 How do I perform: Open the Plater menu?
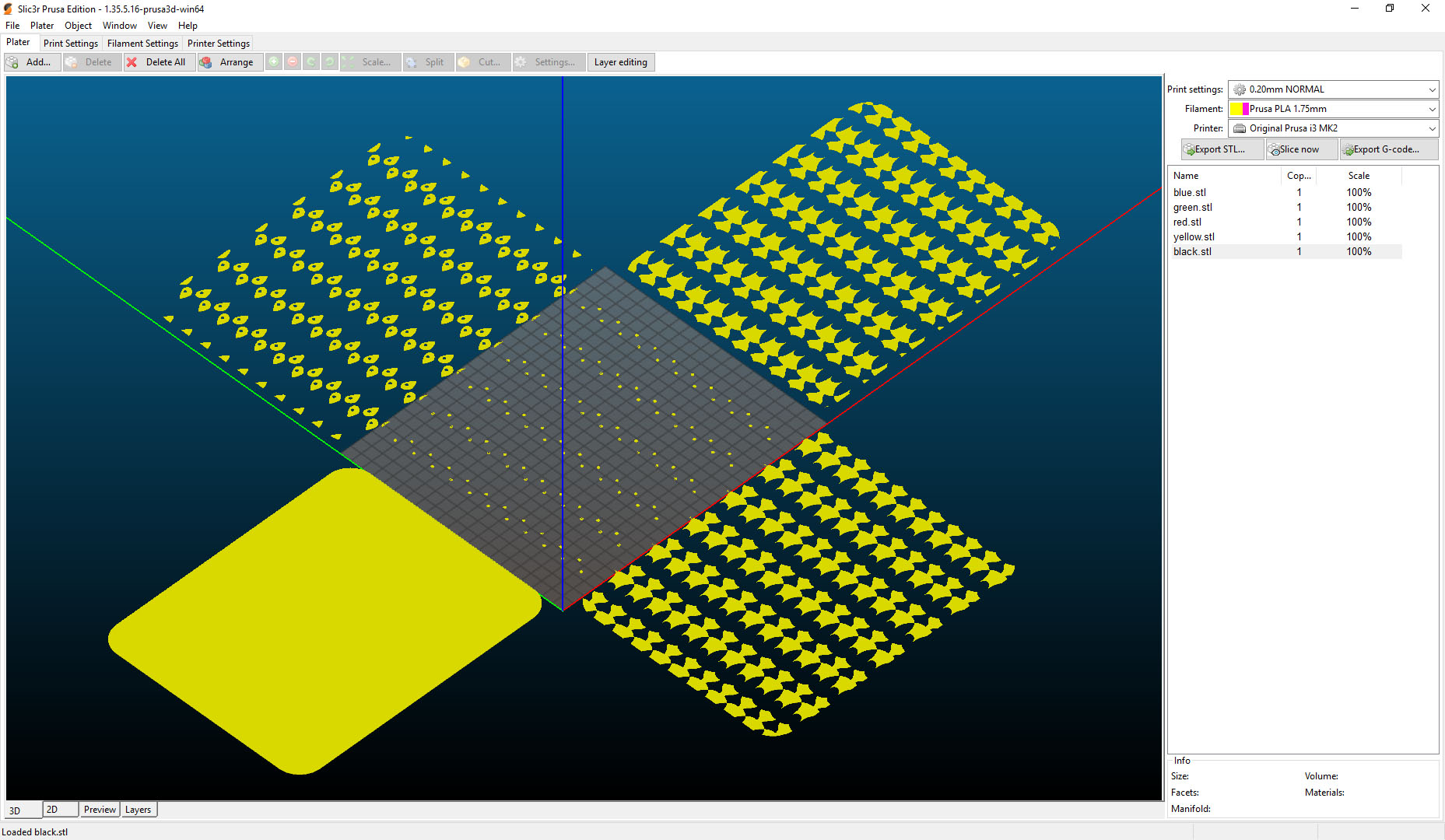tap(41, 25)
